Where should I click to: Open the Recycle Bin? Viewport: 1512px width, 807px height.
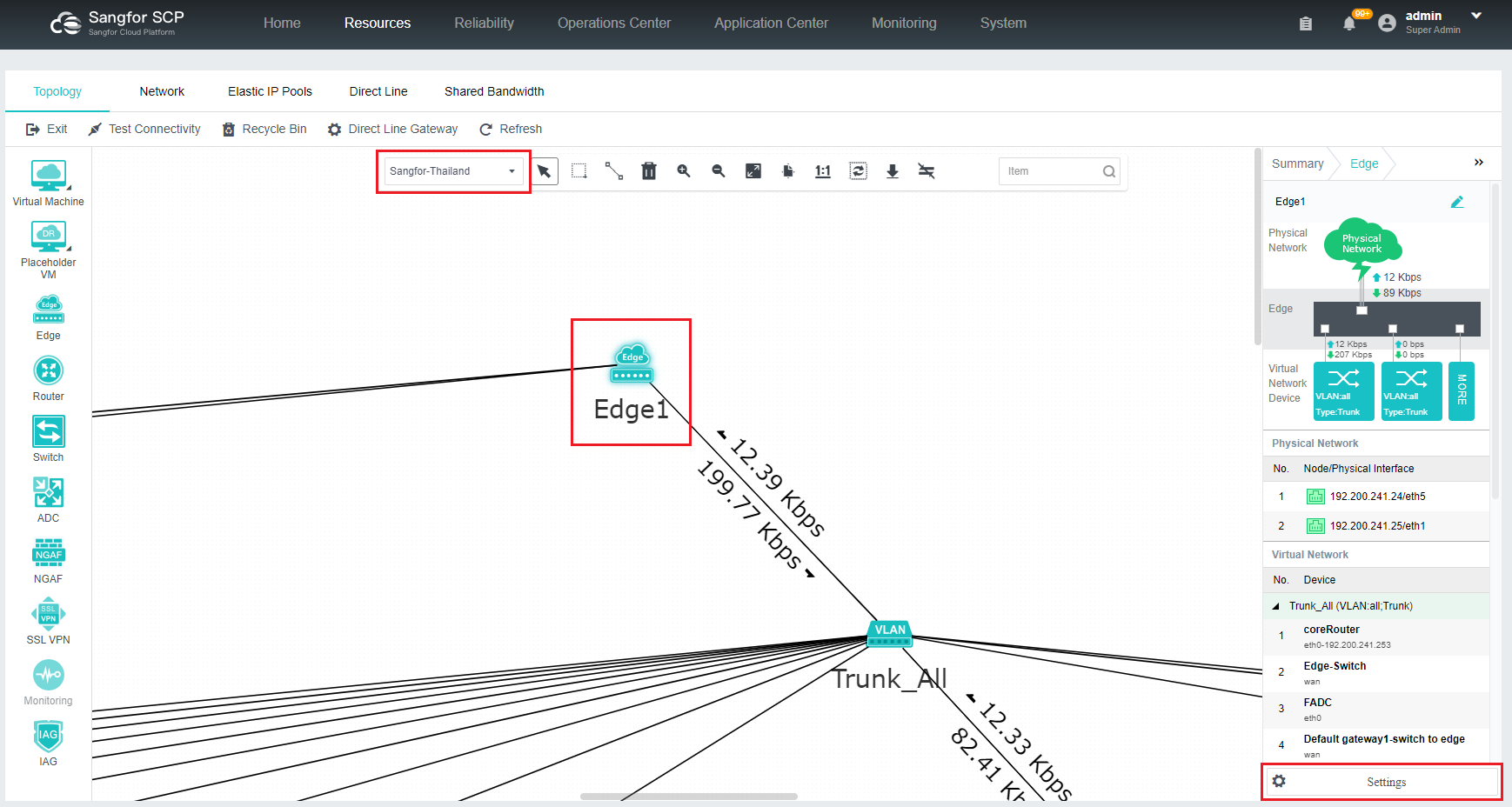(x=264, y=129)
